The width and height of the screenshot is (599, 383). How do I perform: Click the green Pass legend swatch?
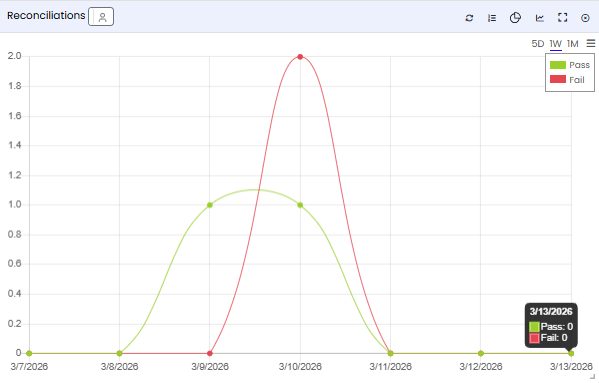click(x=558, y=65)
